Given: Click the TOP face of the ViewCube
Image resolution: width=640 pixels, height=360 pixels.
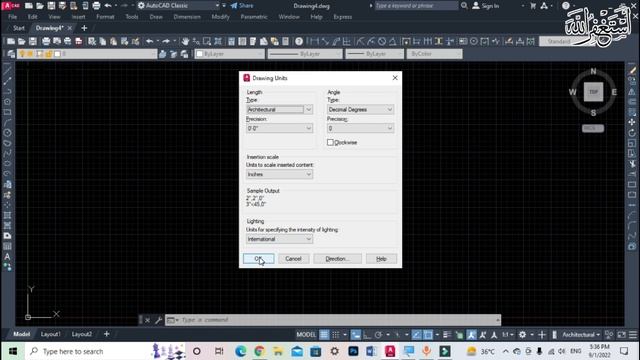Looking at the screenshot, I should (593, 92).
